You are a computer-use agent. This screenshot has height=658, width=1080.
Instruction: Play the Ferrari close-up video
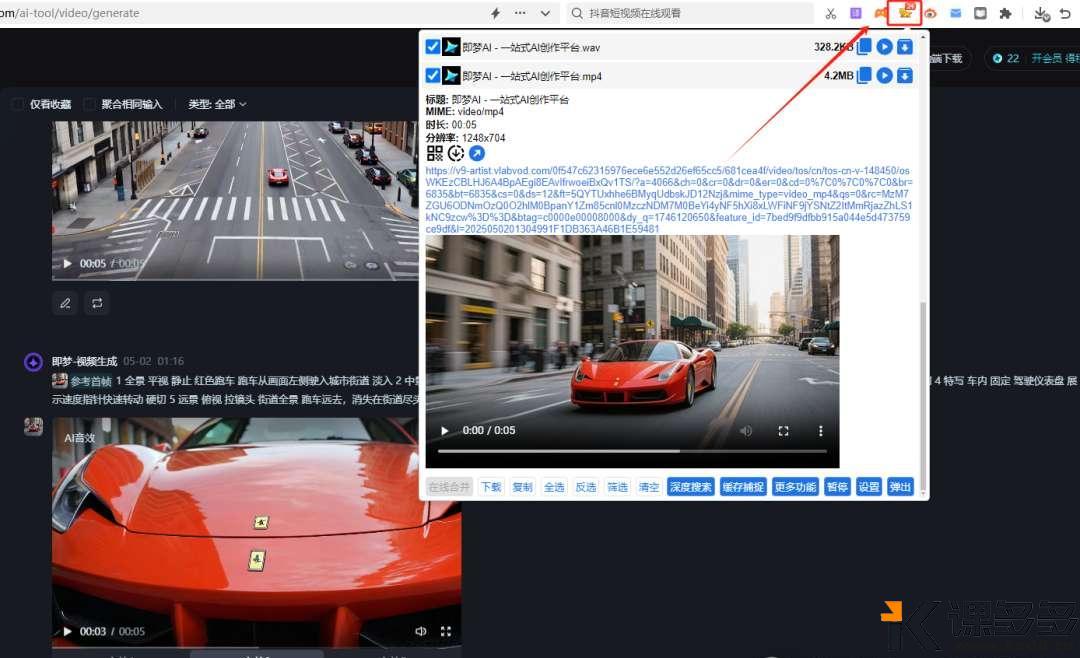[x=68, y=631]
